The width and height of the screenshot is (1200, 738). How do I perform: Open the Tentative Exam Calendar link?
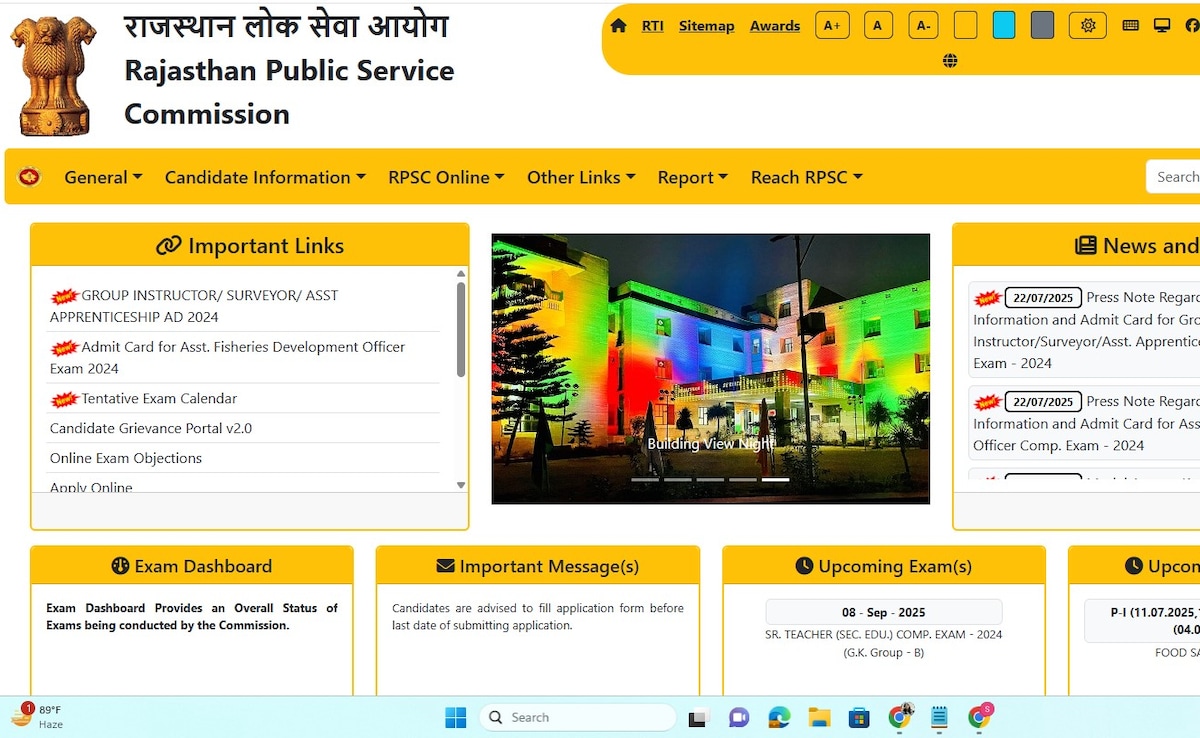(159, 398)
